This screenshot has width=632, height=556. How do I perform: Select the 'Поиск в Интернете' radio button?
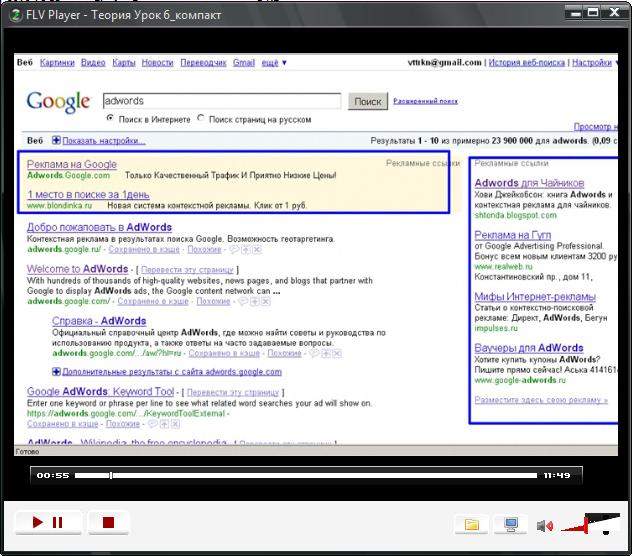click(x=110, y=118)
